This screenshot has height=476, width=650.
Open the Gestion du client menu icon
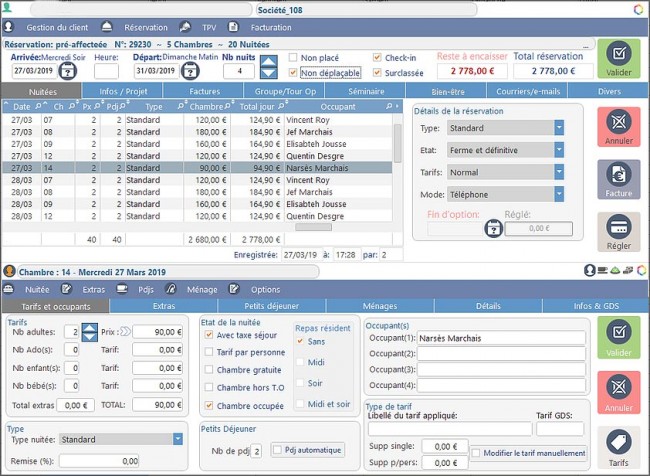pyautogui.click(x=9, y=27)
